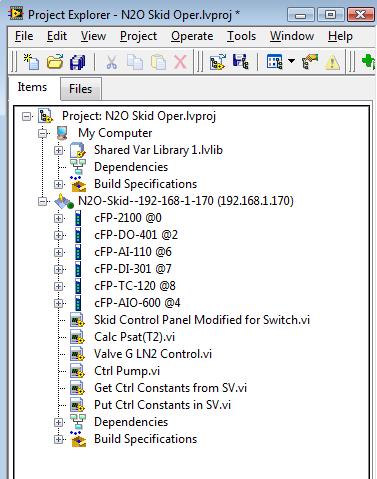
Task: Click the Paste clipboard icon
Action: (158, 62)
